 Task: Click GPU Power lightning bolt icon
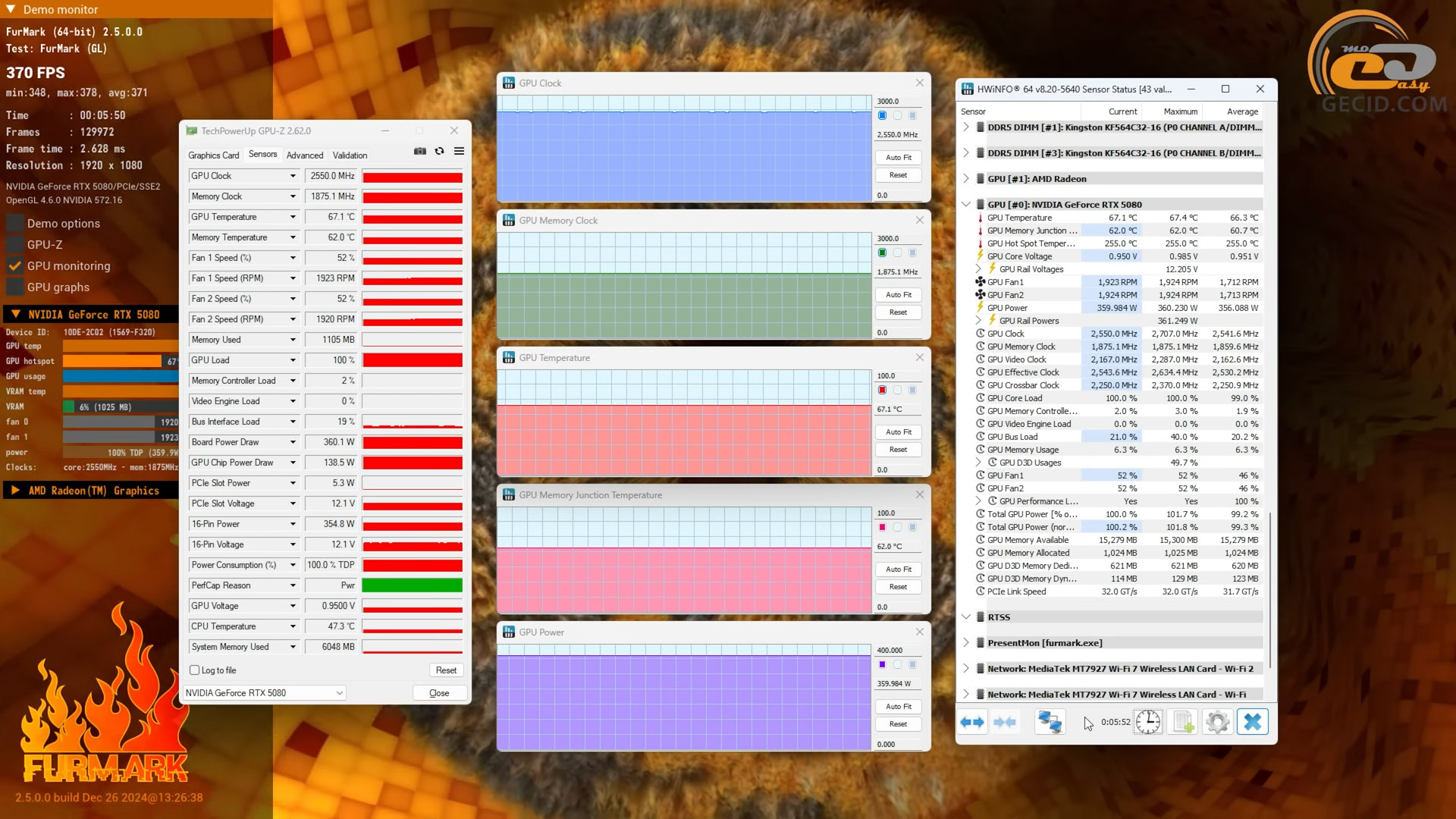click(981, 308)
